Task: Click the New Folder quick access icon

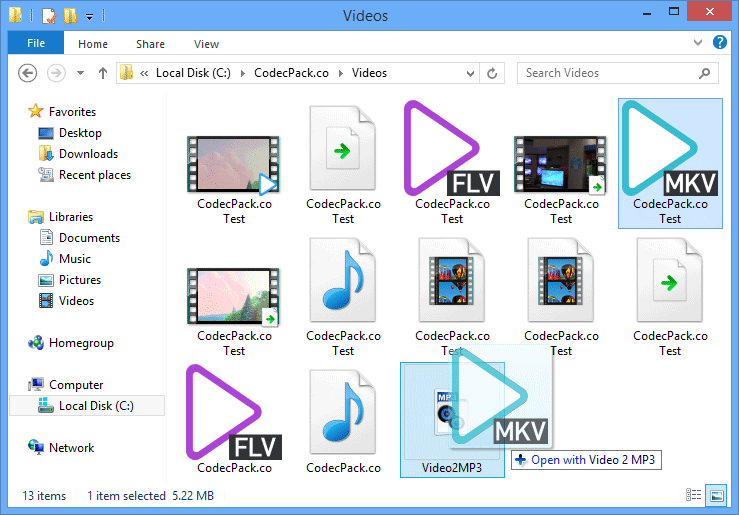Action: 70,16
